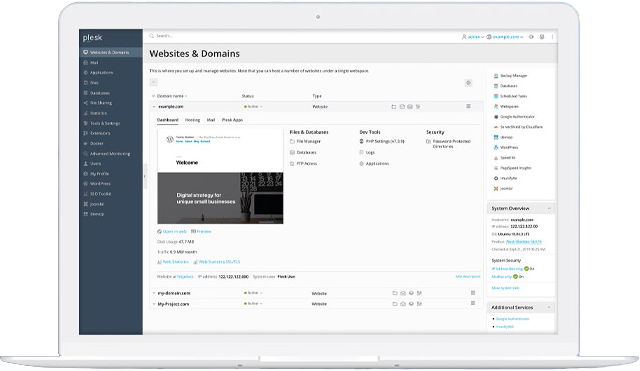Open the top bar overflow menu

pos(552,37)
